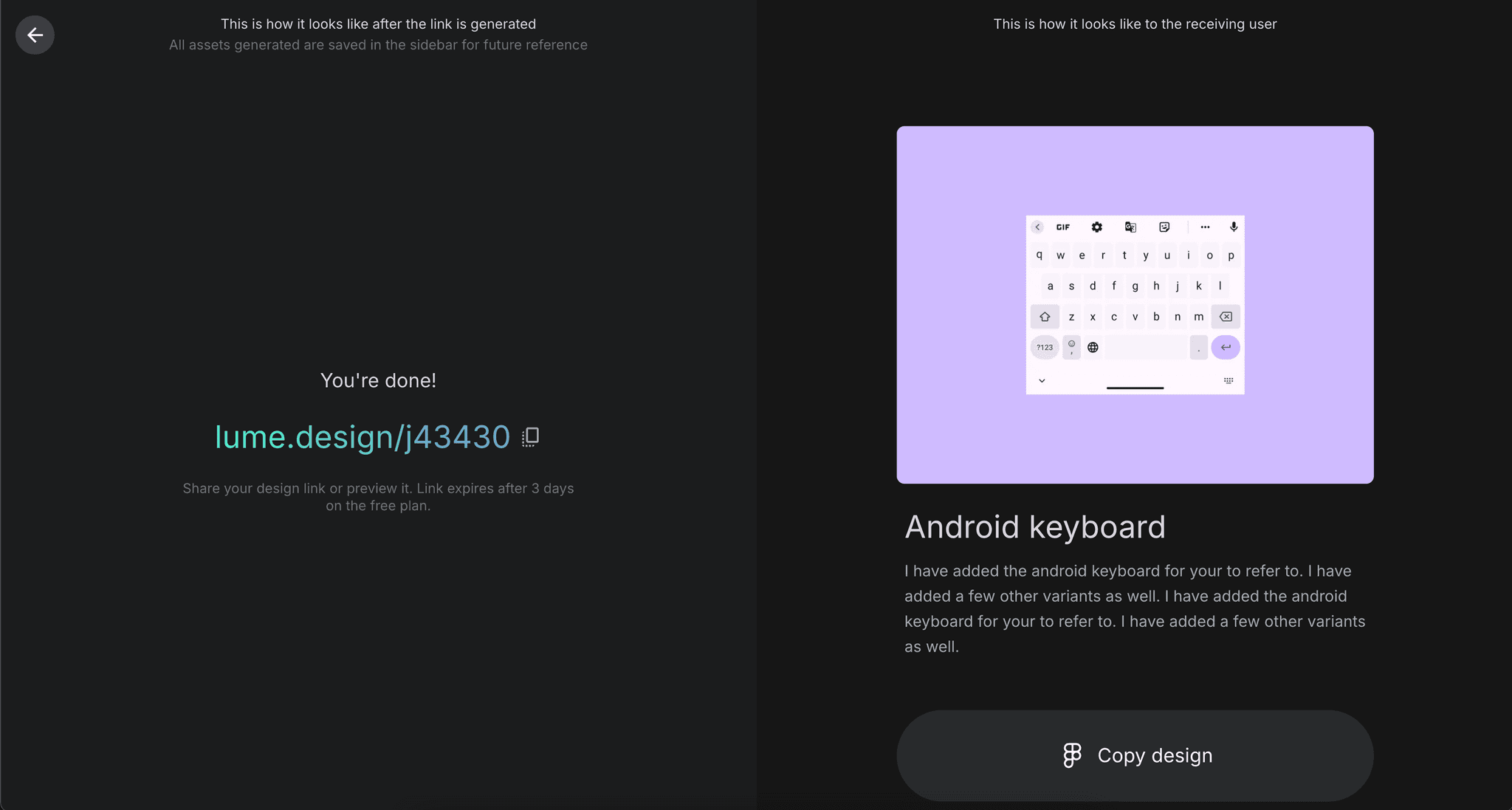Click the Copy design button
The width and height of the screenshot is (1512, 810).
[1135, 755]
